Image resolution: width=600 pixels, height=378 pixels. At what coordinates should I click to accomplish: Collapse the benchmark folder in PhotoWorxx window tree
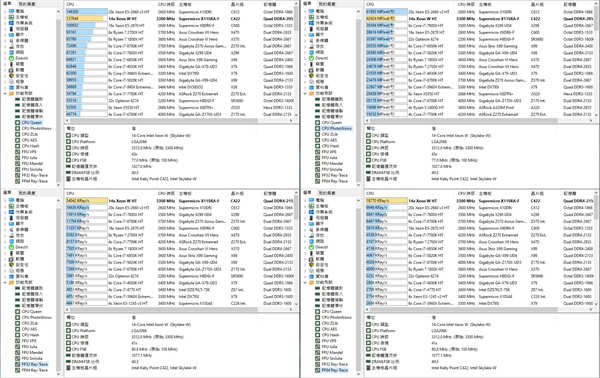(x=305, y=93)
